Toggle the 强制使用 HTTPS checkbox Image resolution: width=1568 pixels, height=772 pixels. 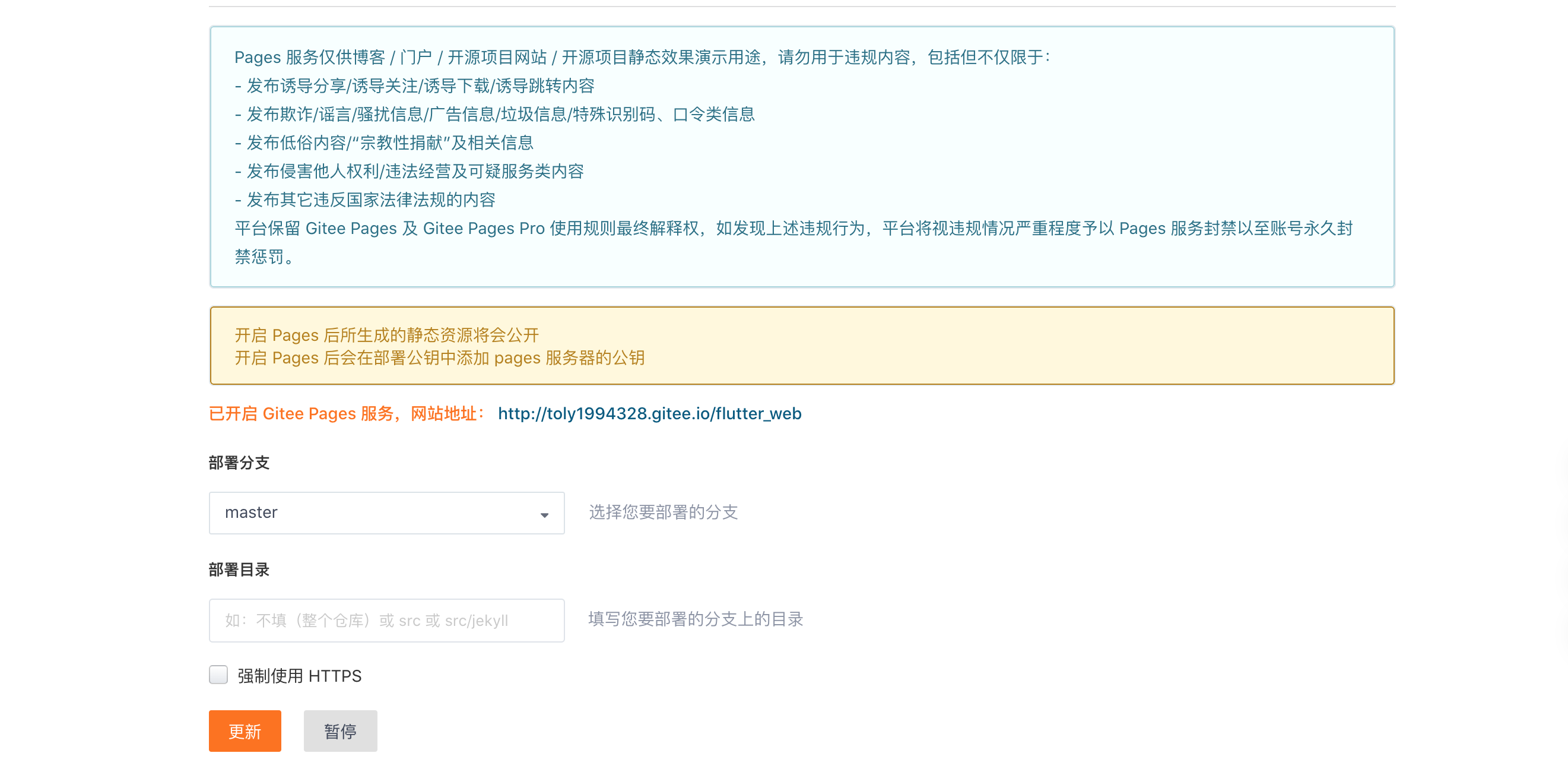point(218,675)
